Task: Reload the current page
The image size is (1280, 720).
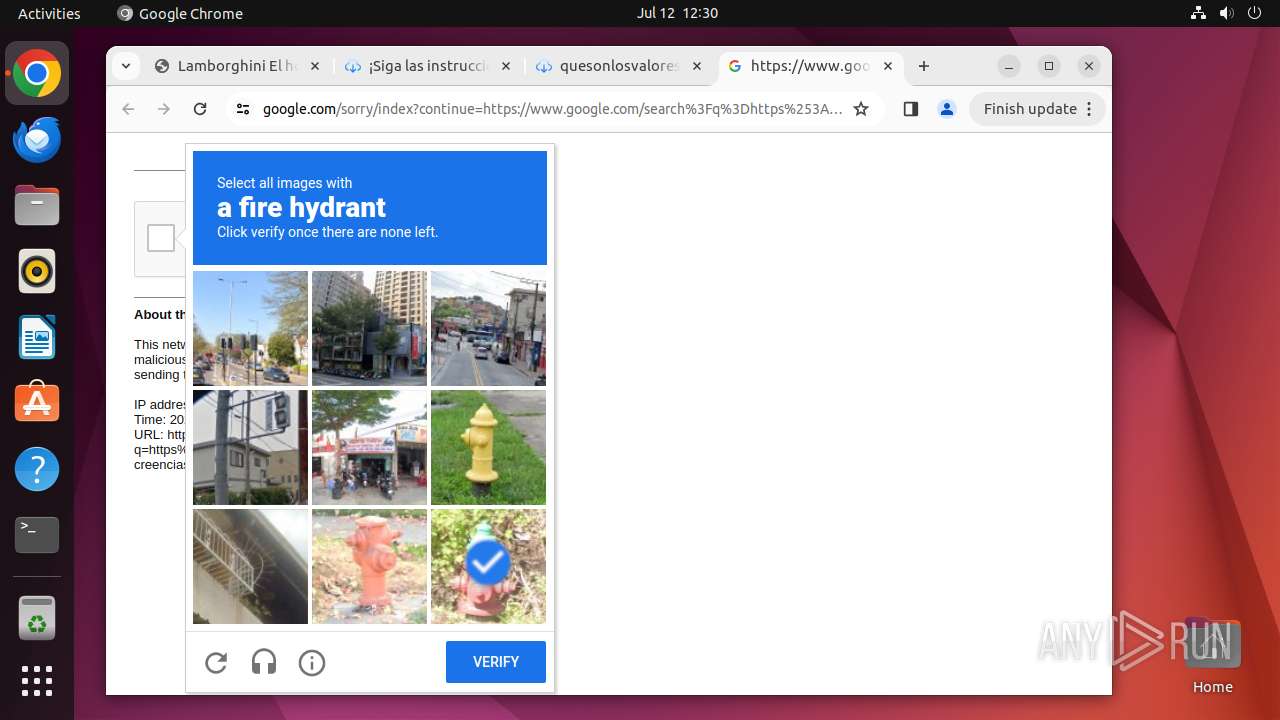Action: click(x=200, y=109)
